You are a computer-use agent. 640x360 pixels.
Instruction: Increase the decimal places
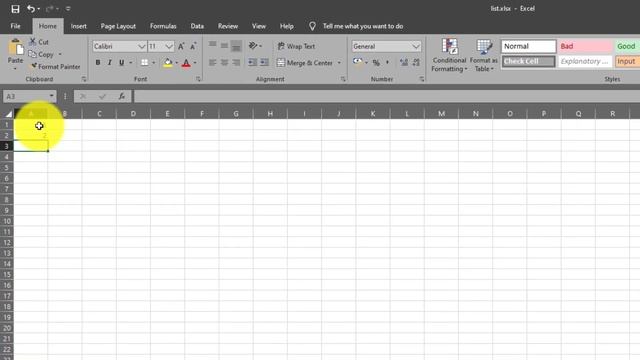tap(404, 62)
